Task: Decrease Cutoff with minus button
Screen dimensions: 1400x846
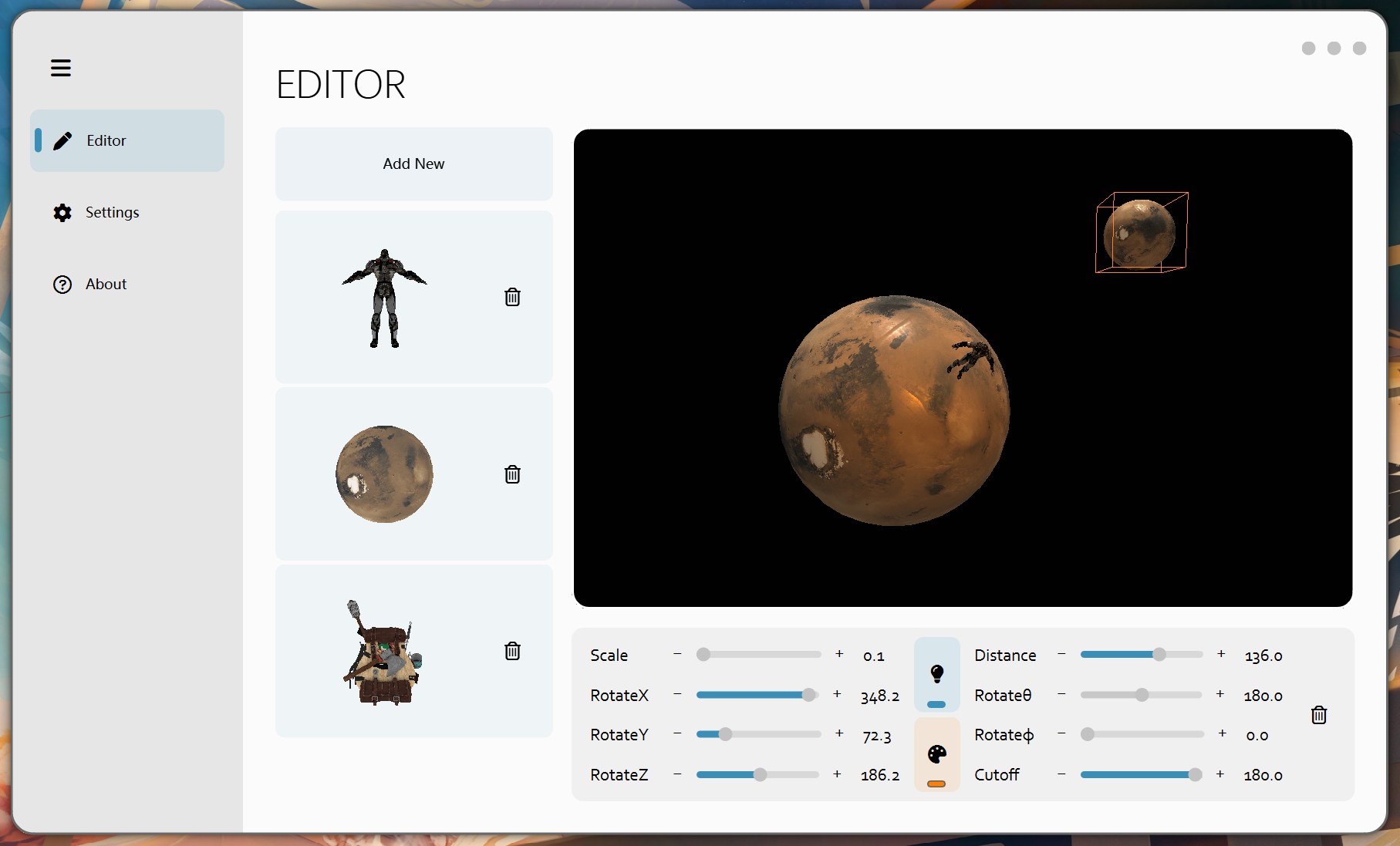Action: pyautogui.click(x=1061, y=774)
